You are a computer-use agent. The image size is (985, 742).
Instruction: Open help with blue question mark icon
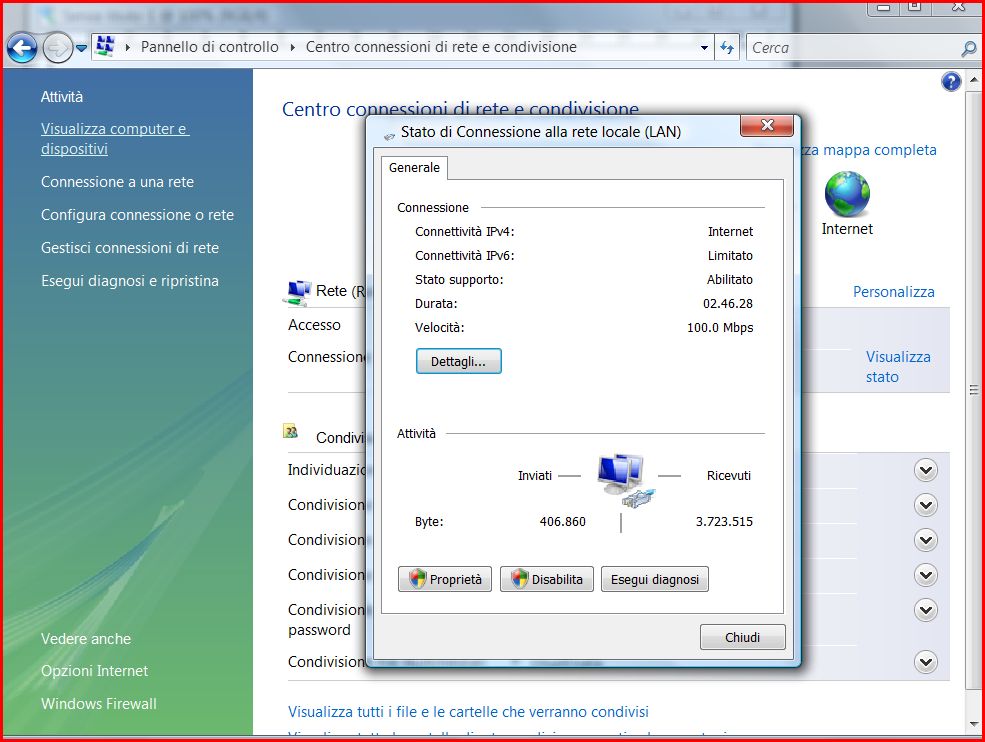point(951,81)
